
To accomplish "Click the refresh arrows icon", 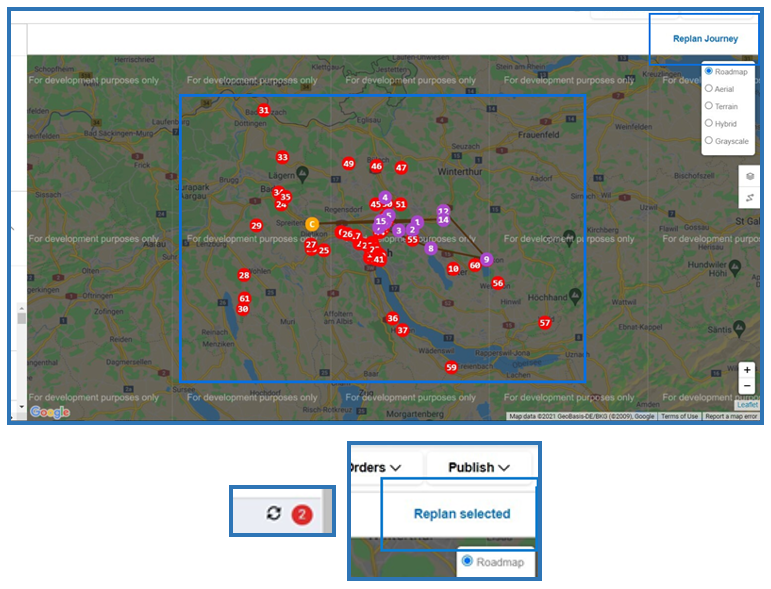I will click(x=274, y=513).
